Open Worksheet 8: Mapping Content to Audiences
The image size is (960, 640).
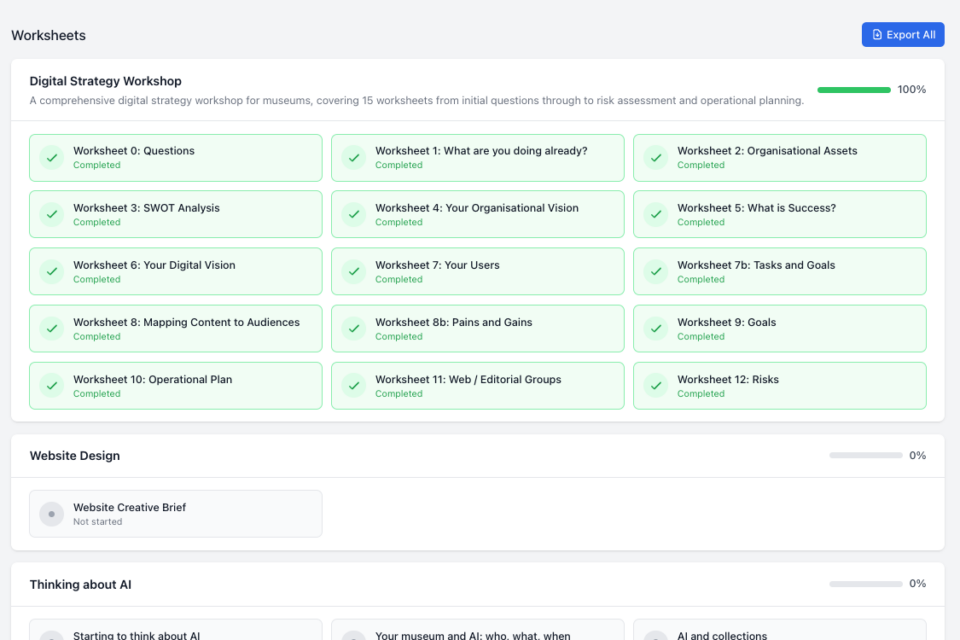tap(176, 329)
